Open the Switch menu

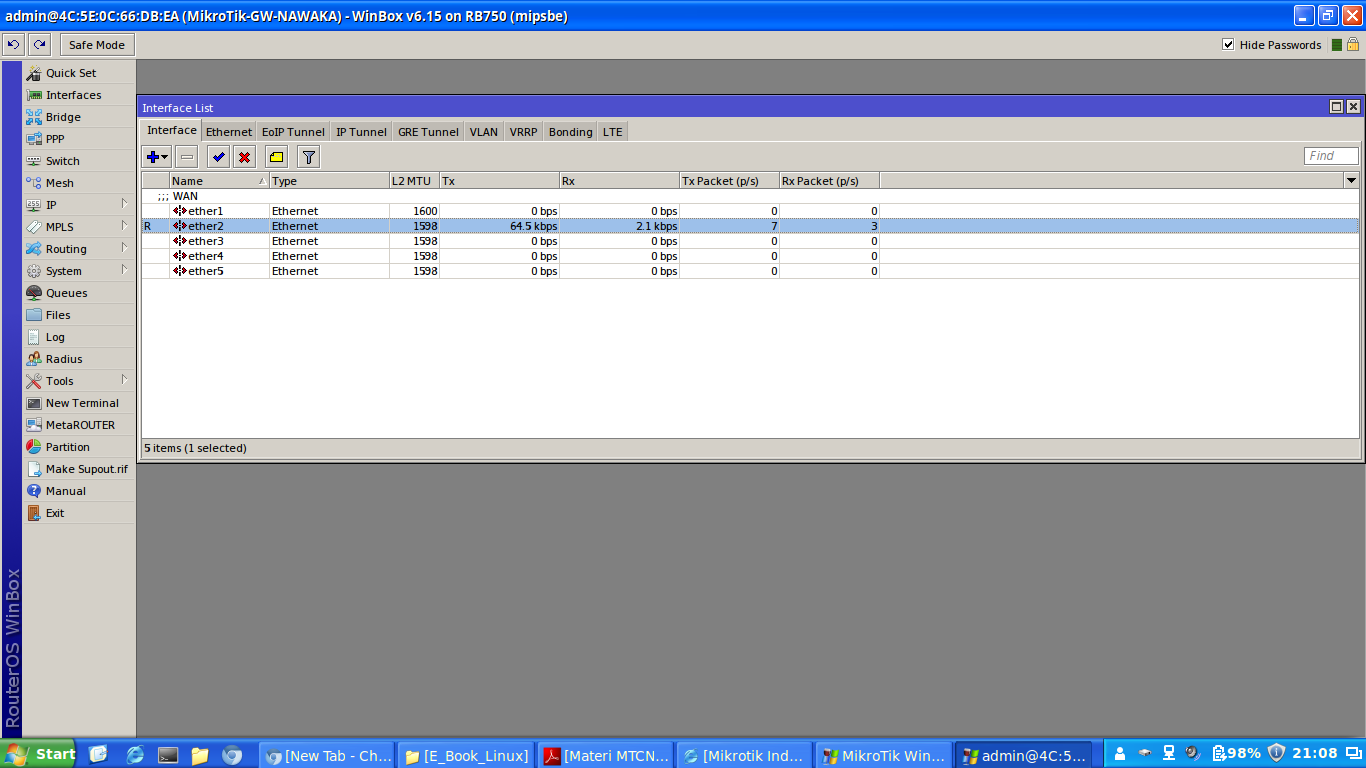point(78,161)
